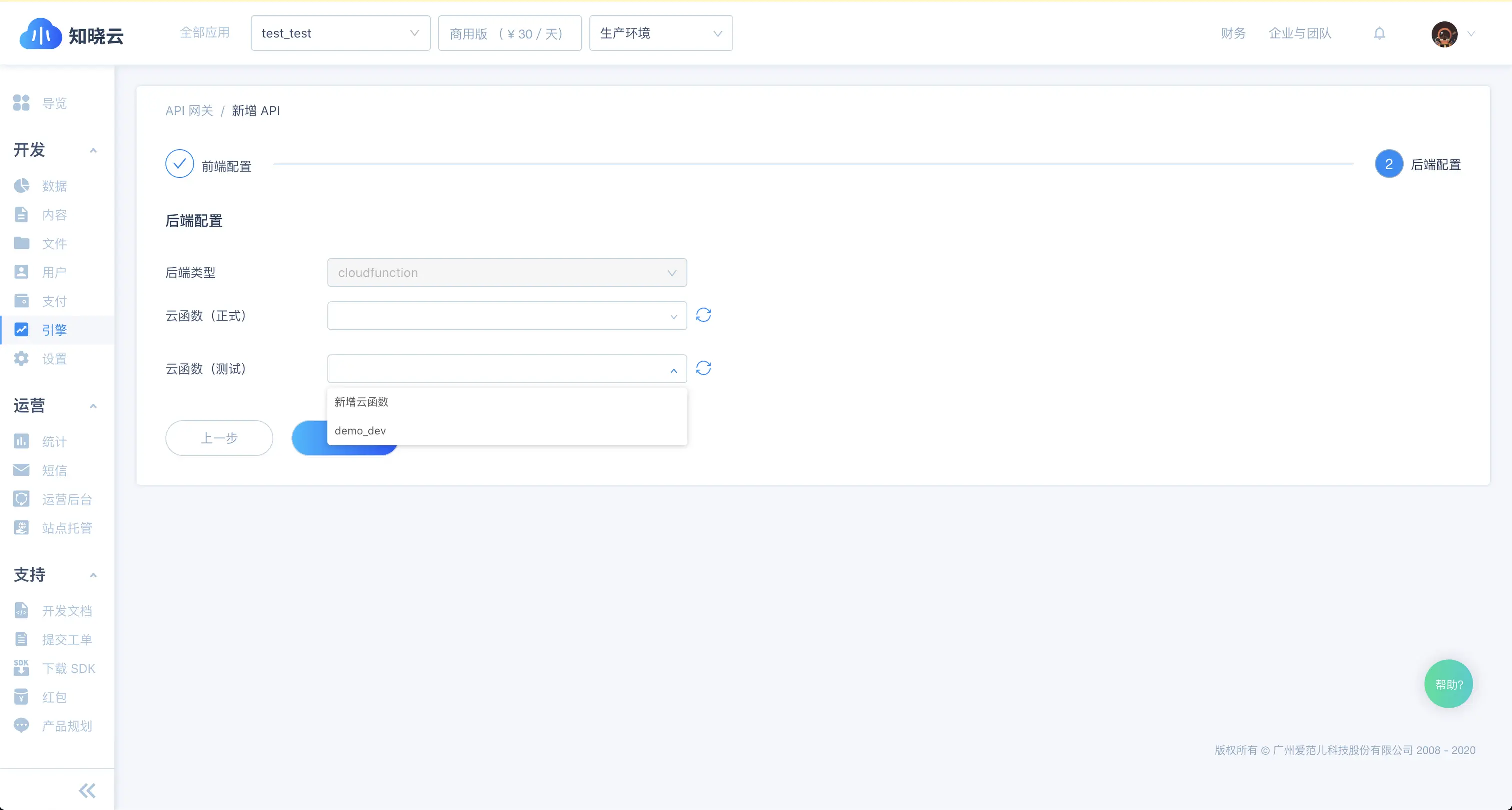Open the 生产环境 environment dropdown
Viewport: 1512px width, 810px height.
[x=660, y=33]
